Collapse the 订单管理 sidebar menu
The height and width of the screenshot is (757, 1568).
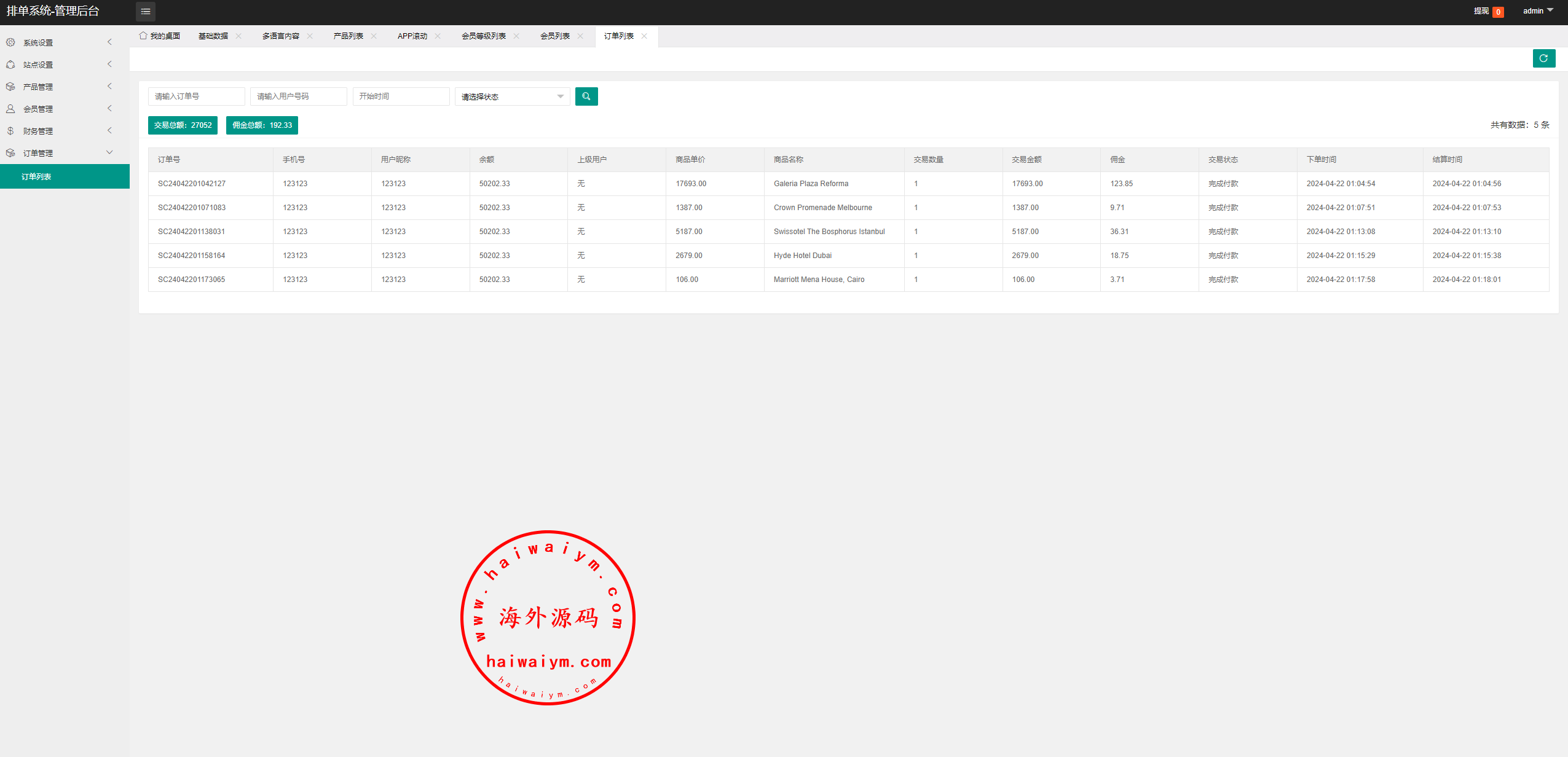[x=109, y=152]
